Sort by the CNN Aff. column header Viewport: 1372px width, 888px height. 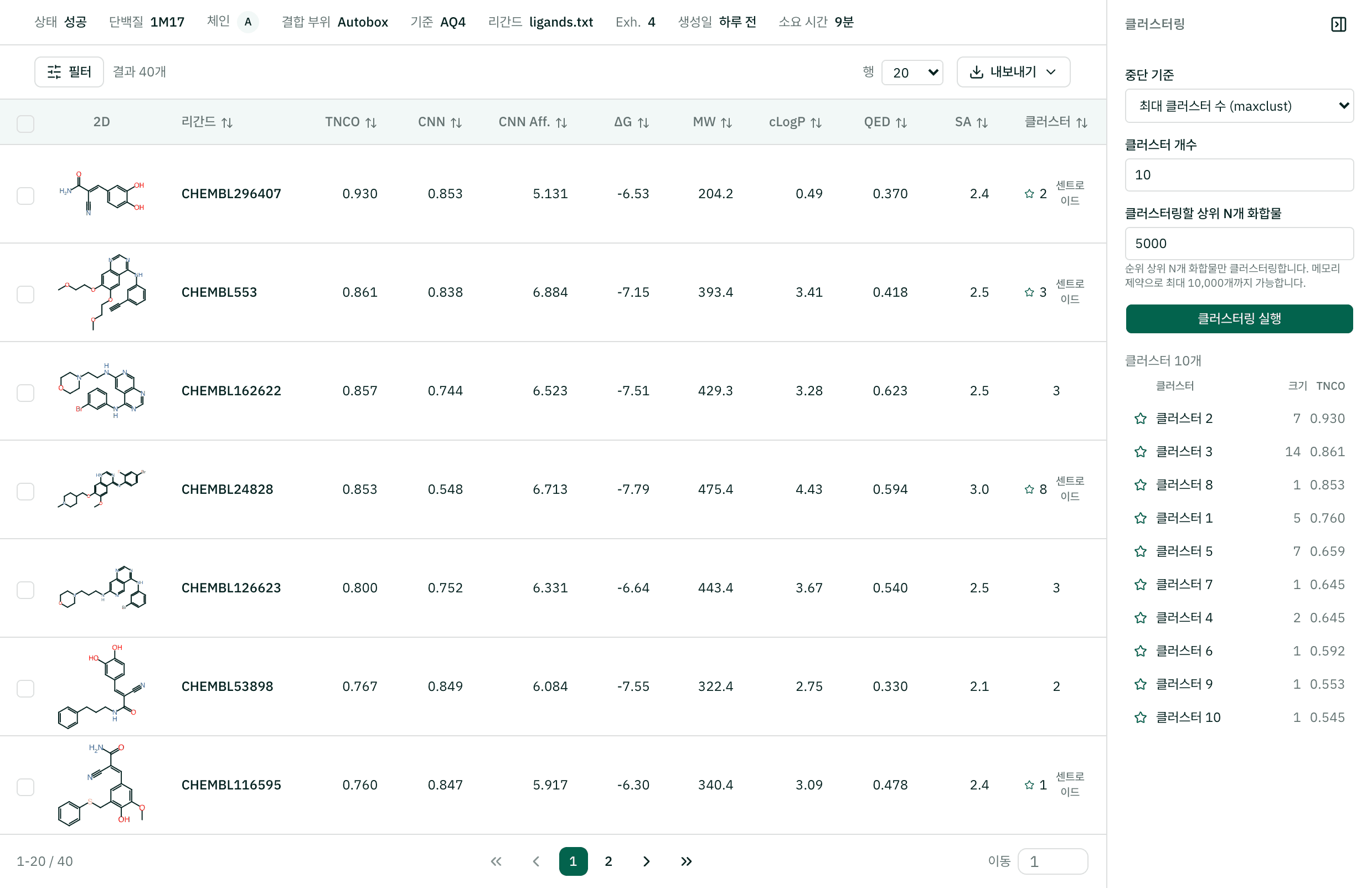(533, 122)
